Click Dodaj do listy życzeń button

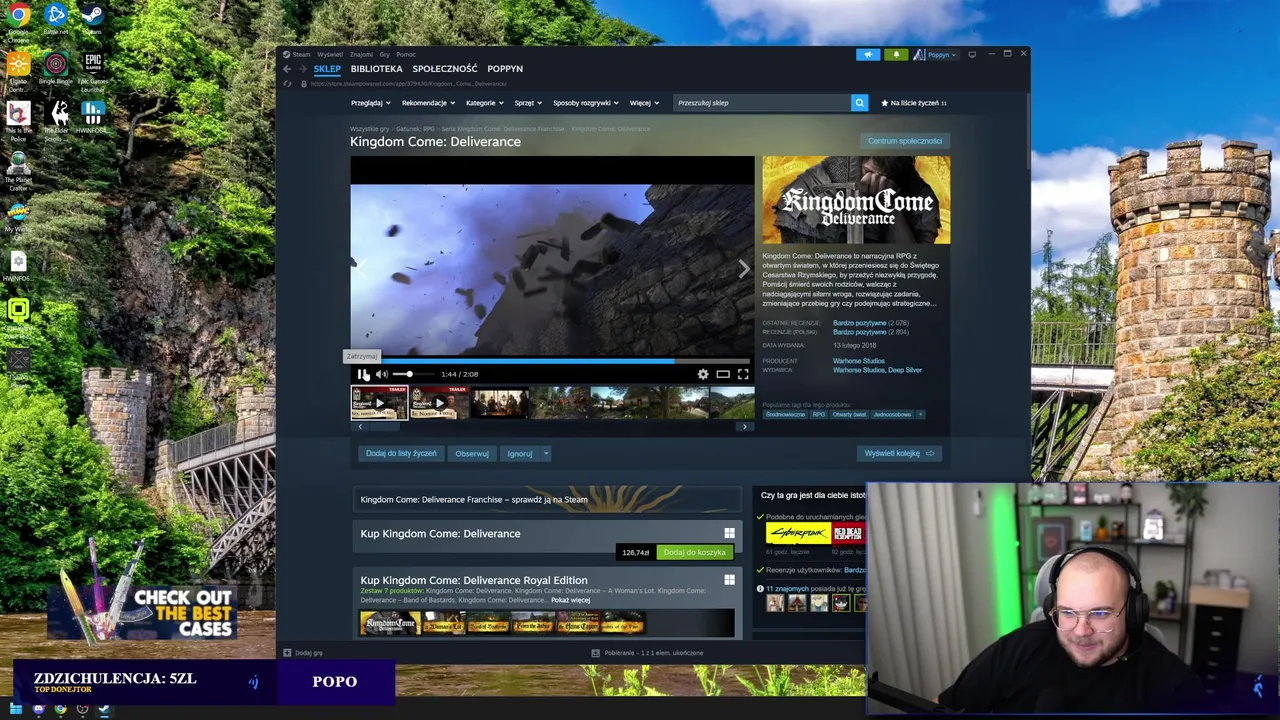401,453
